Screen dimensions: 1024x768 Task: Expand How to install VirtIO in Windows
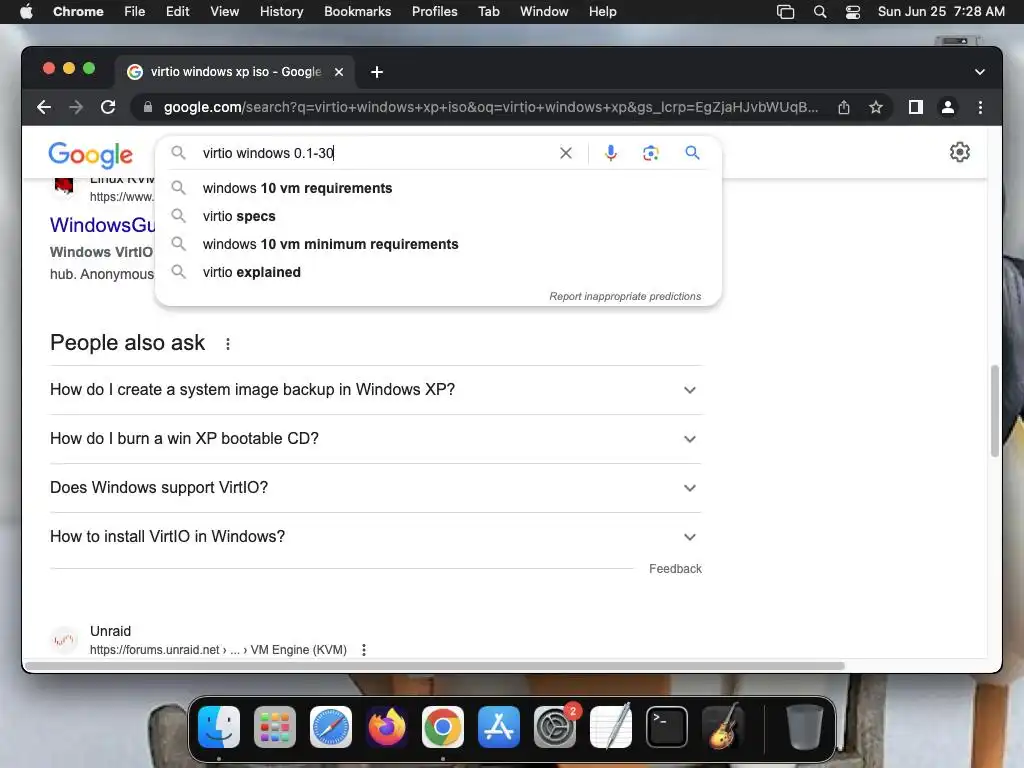(376, 537)
